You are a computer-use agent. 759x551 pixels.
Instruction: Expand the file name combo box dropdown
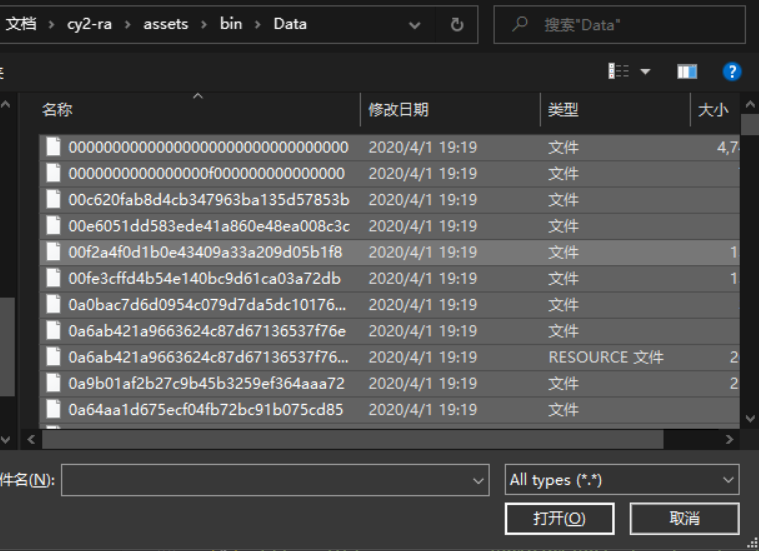click(479, 480)
